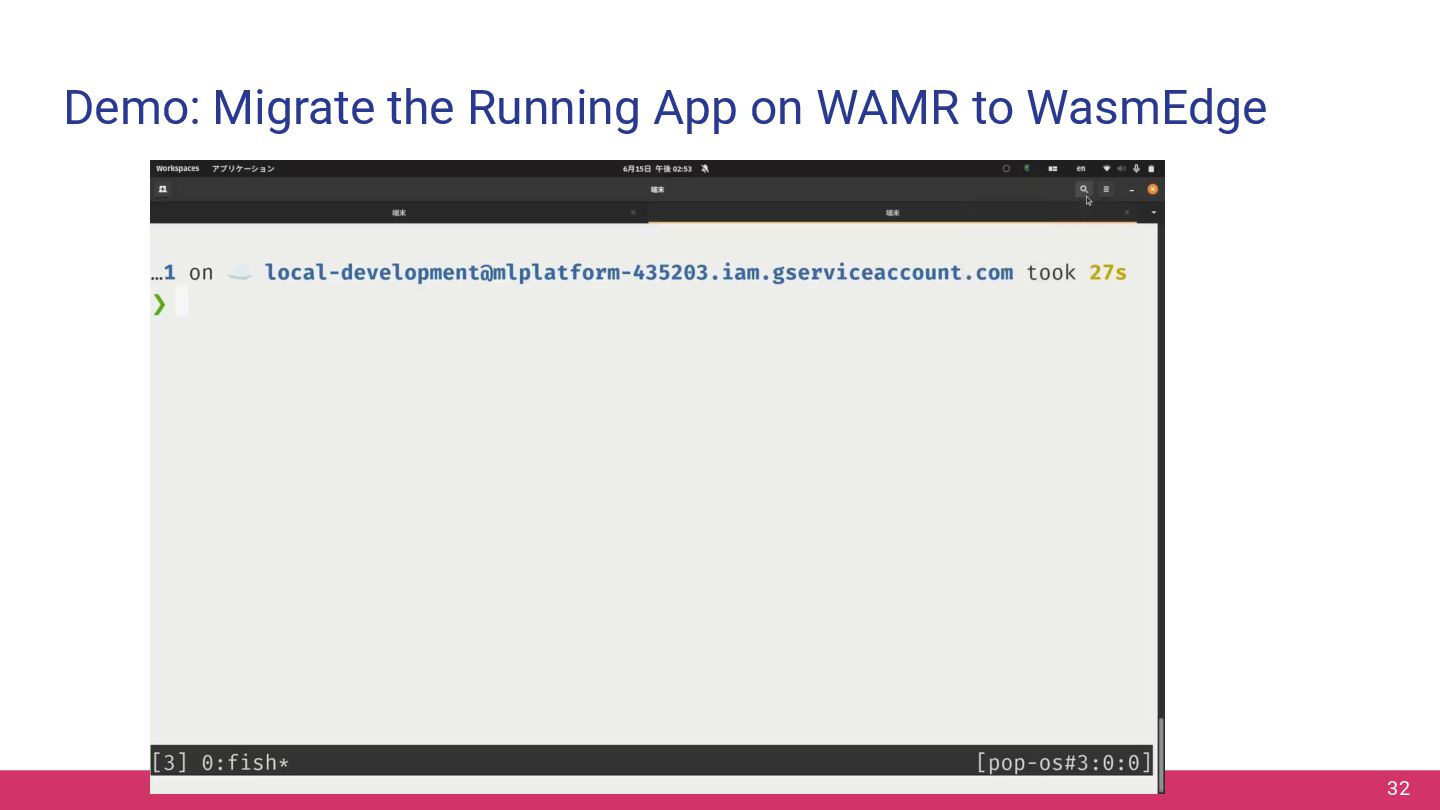Click the green app indicator icon
1440x810 pixels.
coord(1027,169)
